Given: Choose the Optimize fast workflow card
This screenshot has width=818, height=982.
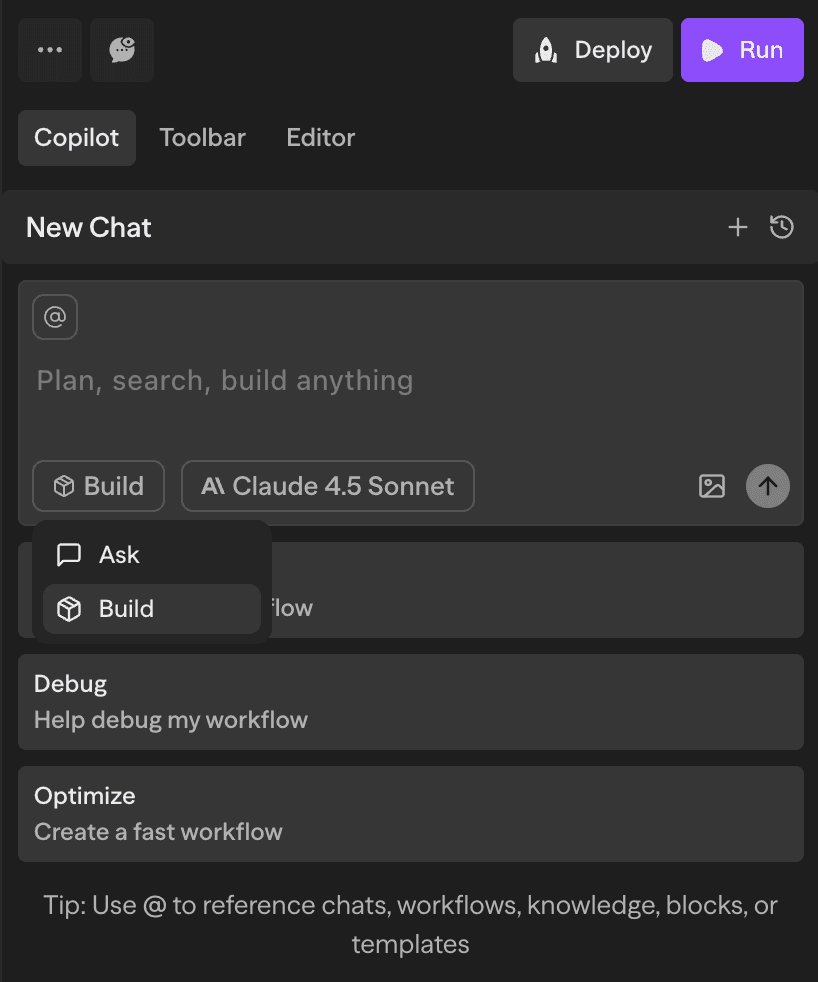Looking at the screenshot, I should (410, 813).
